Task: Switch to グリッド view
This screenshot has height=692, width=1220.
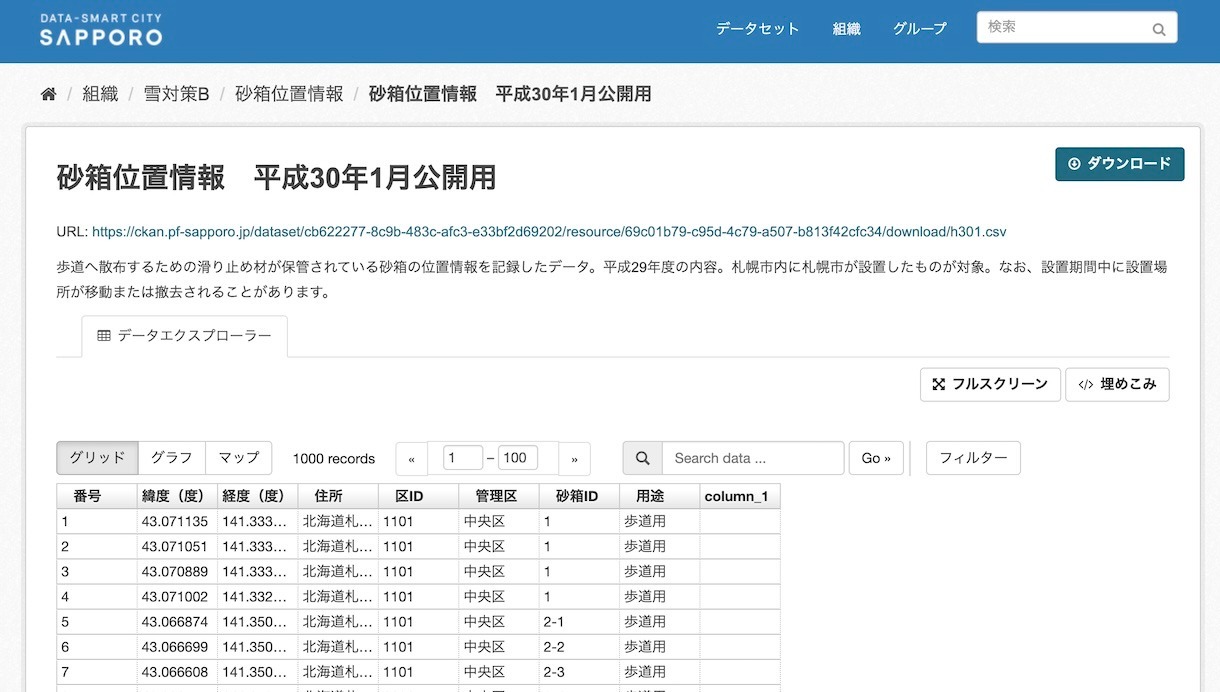Action: point(97,458)
